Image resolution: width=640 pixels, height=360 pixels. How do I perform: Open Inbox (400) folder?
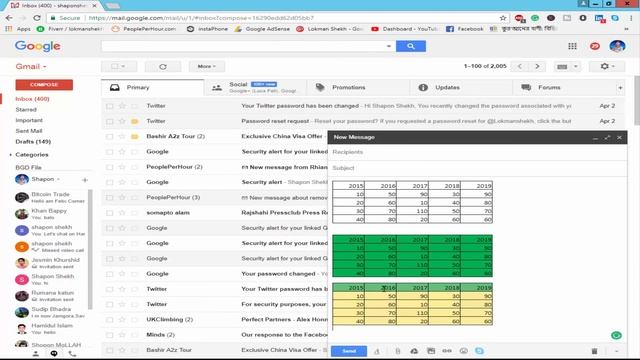coord(32,99)
